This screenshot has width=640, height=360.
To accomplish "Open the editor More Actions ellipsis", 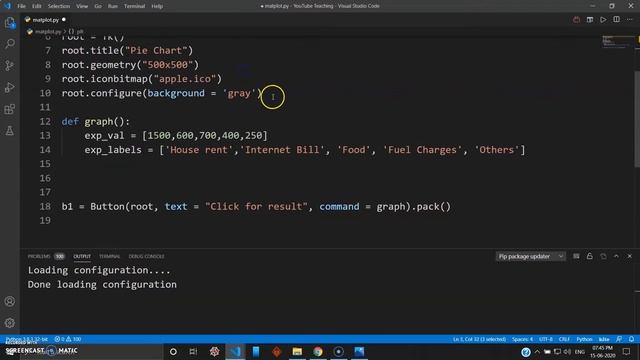I will pos(630,20).
